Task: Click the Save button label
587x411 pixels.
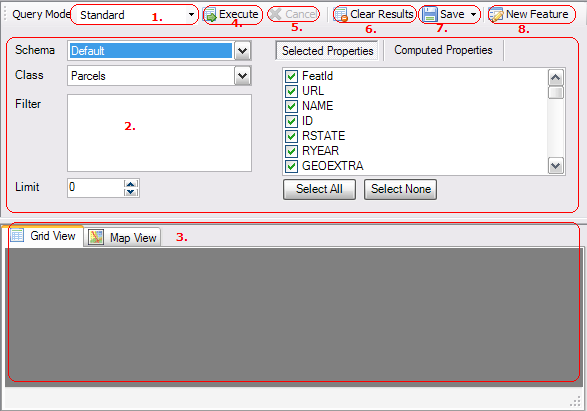Action: tap(452, 14)
